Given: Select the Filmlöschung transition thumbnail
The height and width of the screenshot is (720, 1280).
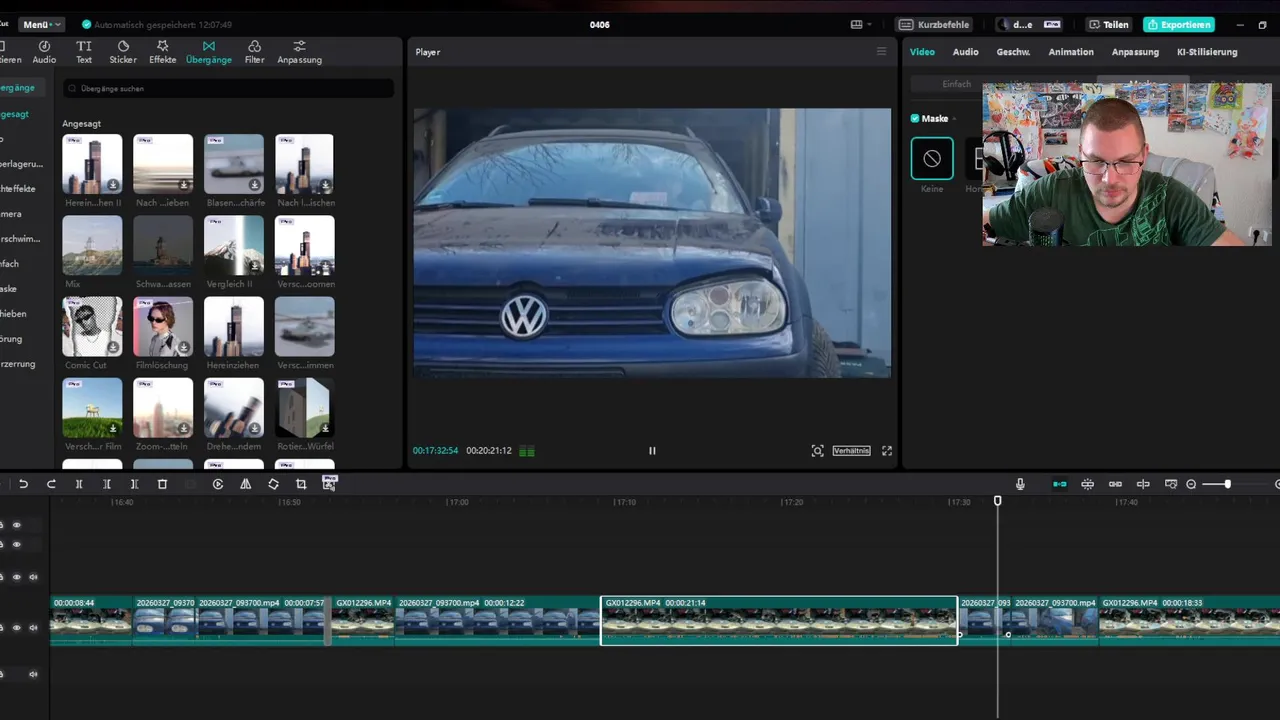Looking at the screenshot, I should click(163, 327).
